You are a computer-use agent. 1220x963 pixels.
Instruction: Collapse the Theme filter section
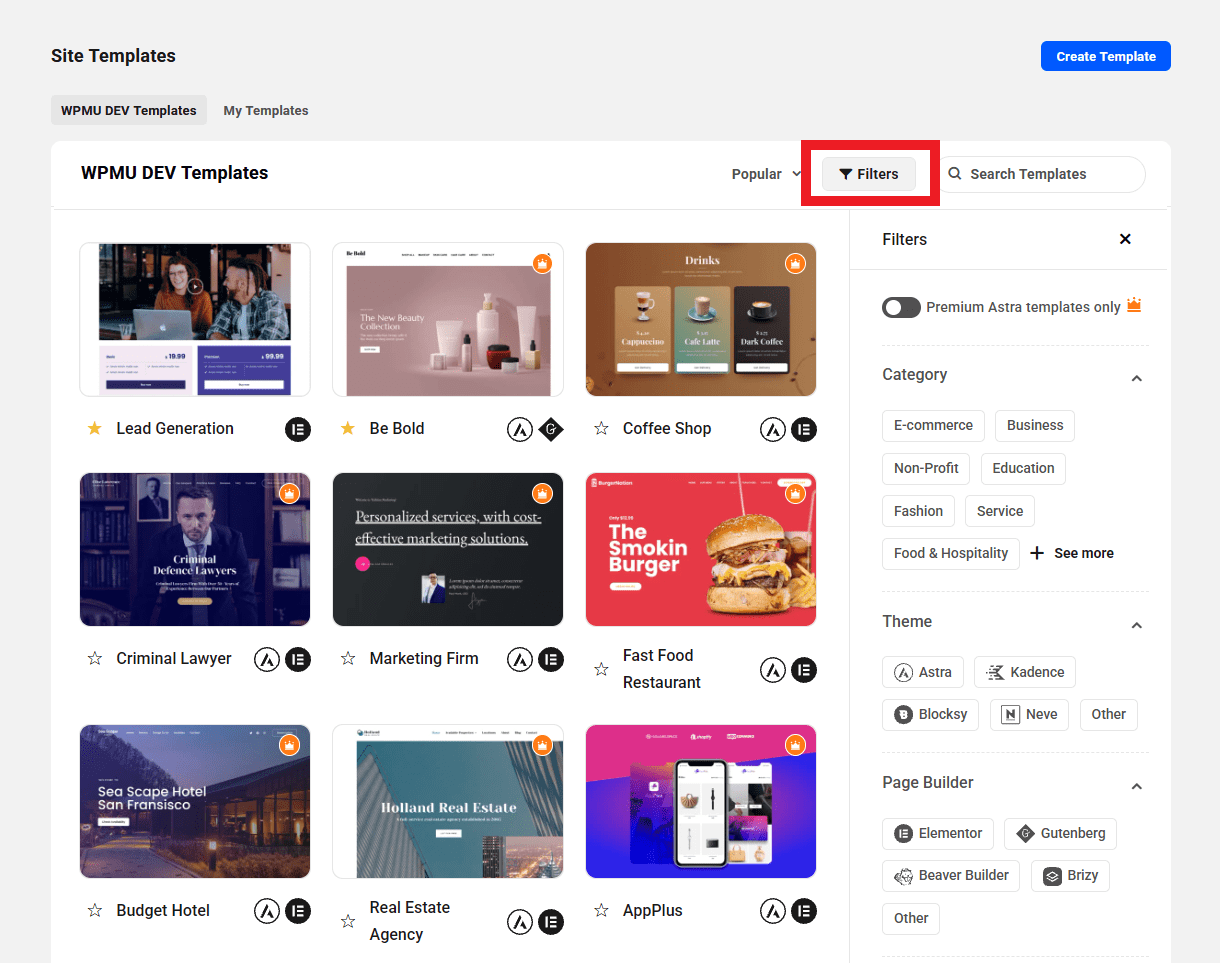(1136, 625)
